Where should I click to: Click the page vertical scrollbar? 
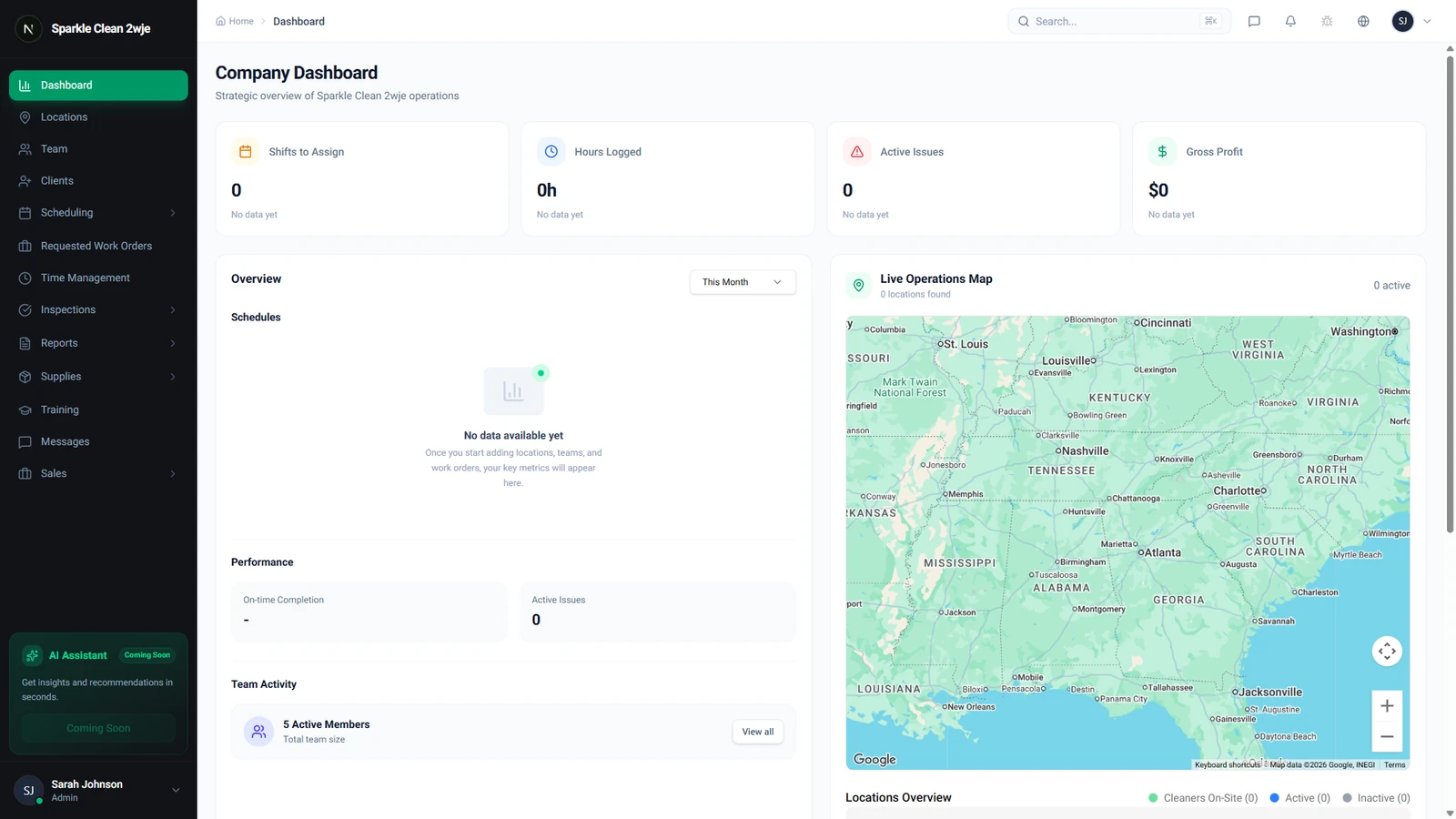tap(1450, 294)
